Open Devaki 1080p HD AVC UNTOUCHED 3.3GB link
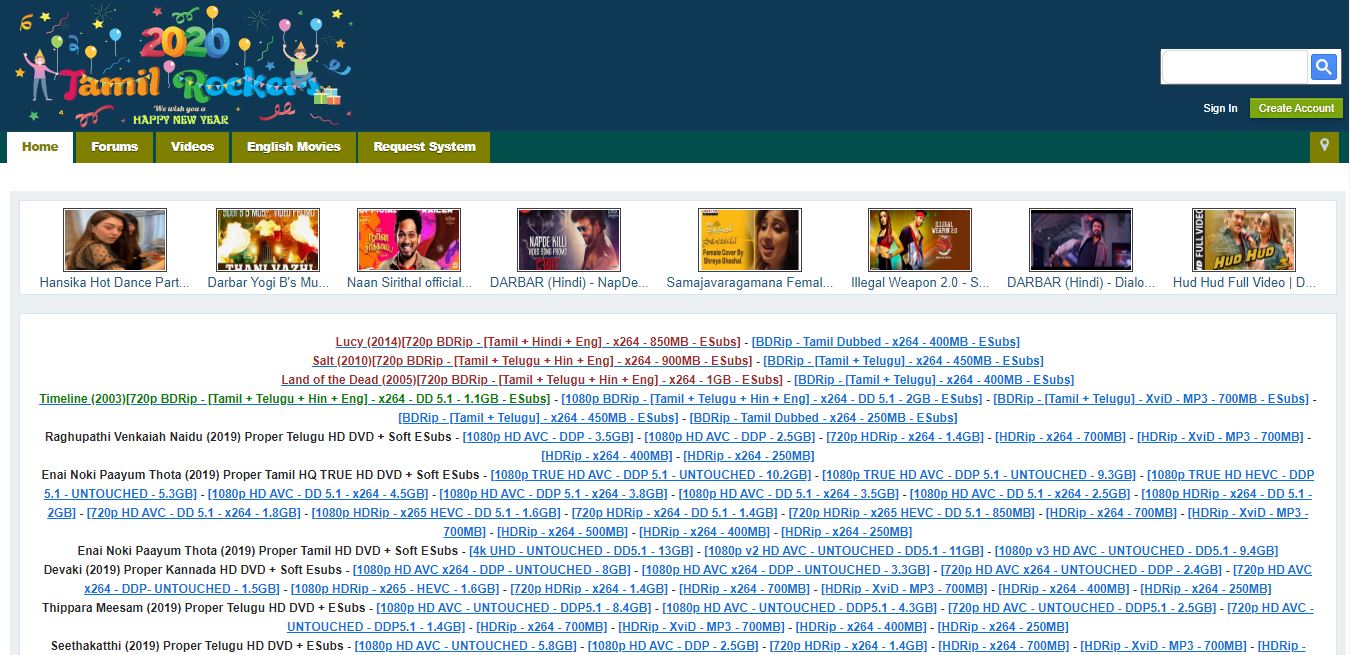This screenshot has width=1350, height=655. 786,570
